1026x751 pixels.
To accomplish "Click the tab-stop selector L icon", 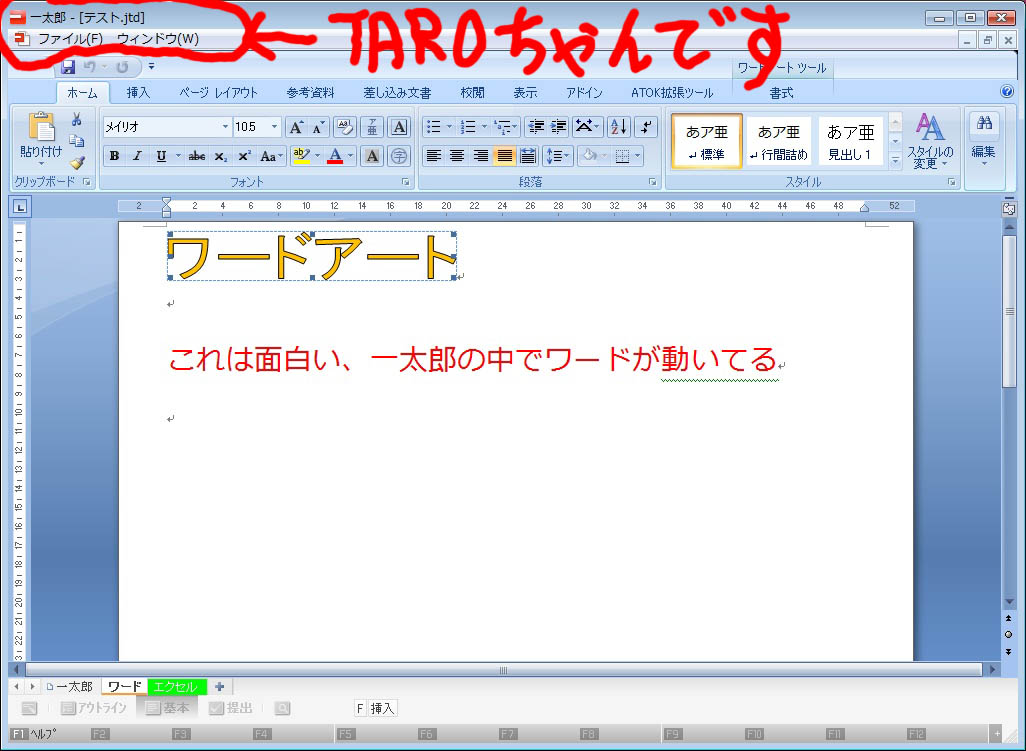I will [20, 207].
